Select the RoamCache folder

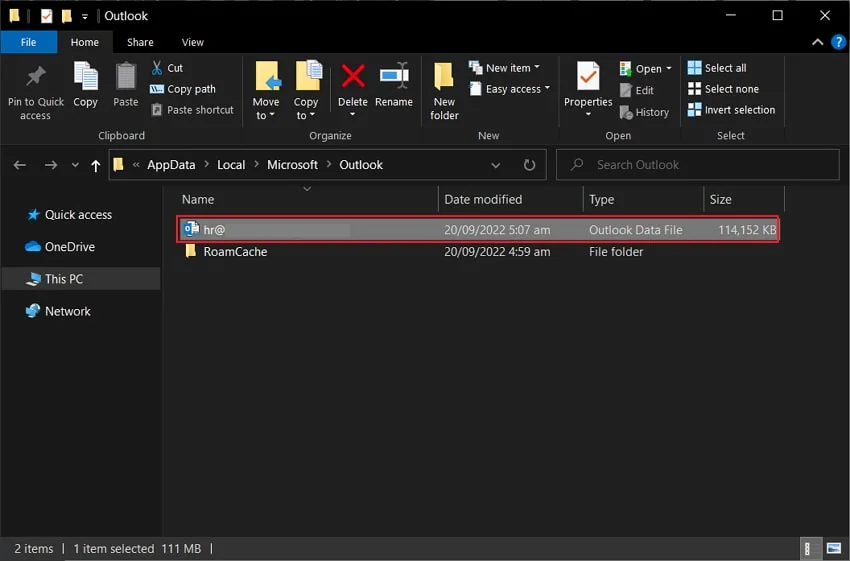[x=235, y=252]
